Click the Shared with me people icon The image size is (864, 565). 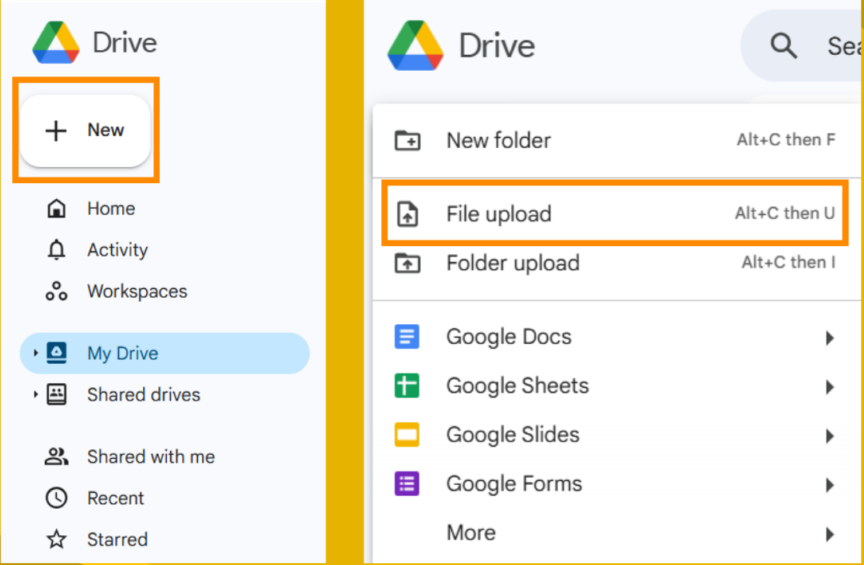point(56,456)
